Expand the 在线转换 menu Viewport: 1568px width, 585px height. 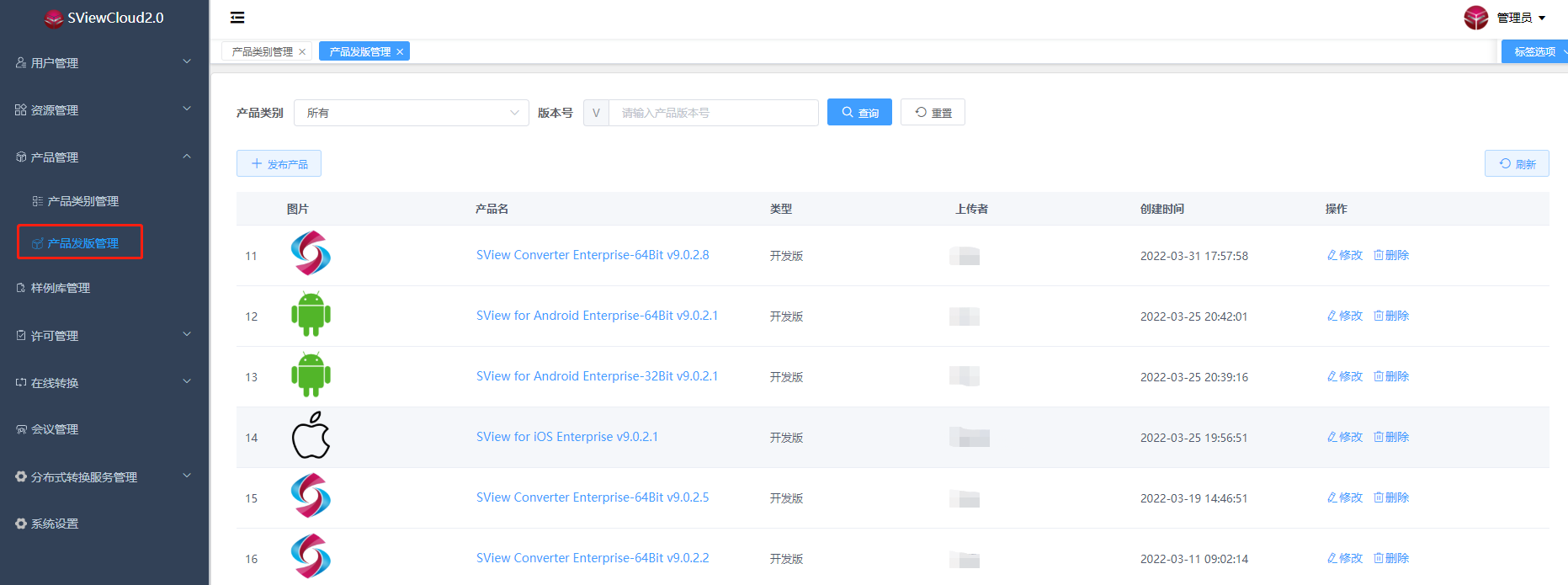point(104,383)
